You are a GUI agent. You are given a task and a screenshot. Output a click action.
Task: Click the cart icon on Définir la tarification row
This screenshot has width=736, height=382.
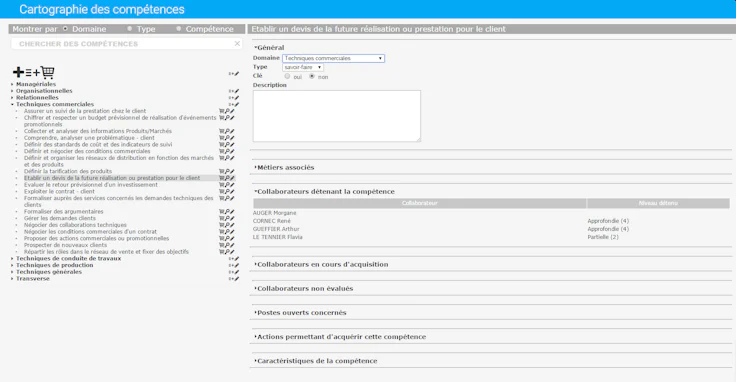click(222, 172)
